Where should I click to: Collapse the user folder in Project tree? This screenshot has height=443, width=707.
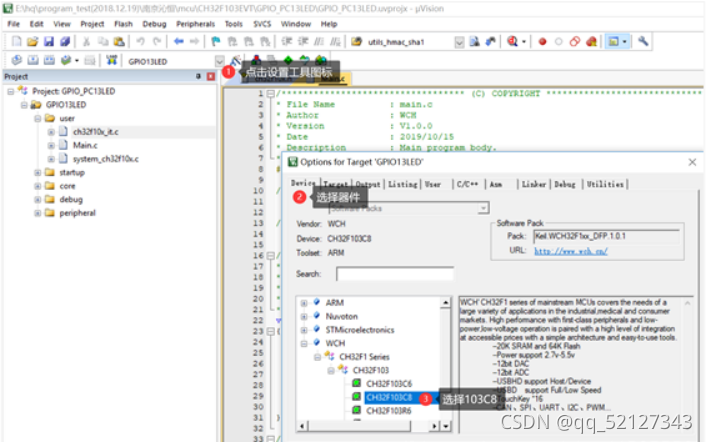(38, 119)
